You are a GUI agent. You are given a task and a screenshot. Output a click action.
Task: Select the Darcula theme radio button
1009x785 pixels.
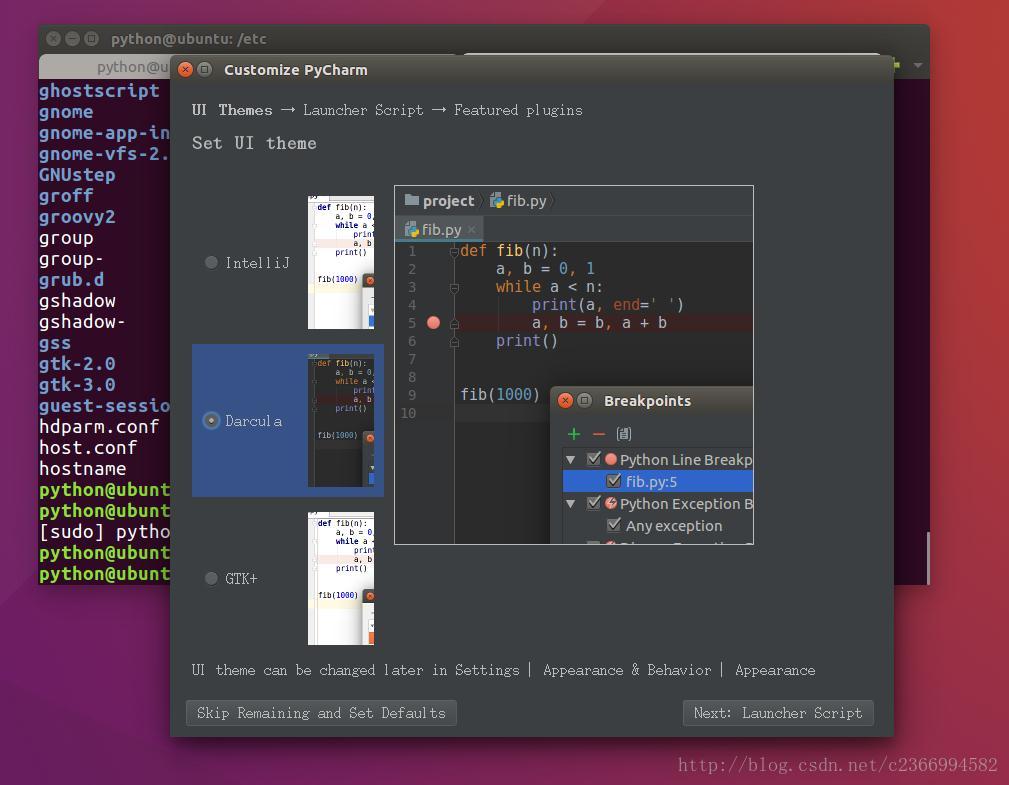pyautogui.click(x=211, y=421)
